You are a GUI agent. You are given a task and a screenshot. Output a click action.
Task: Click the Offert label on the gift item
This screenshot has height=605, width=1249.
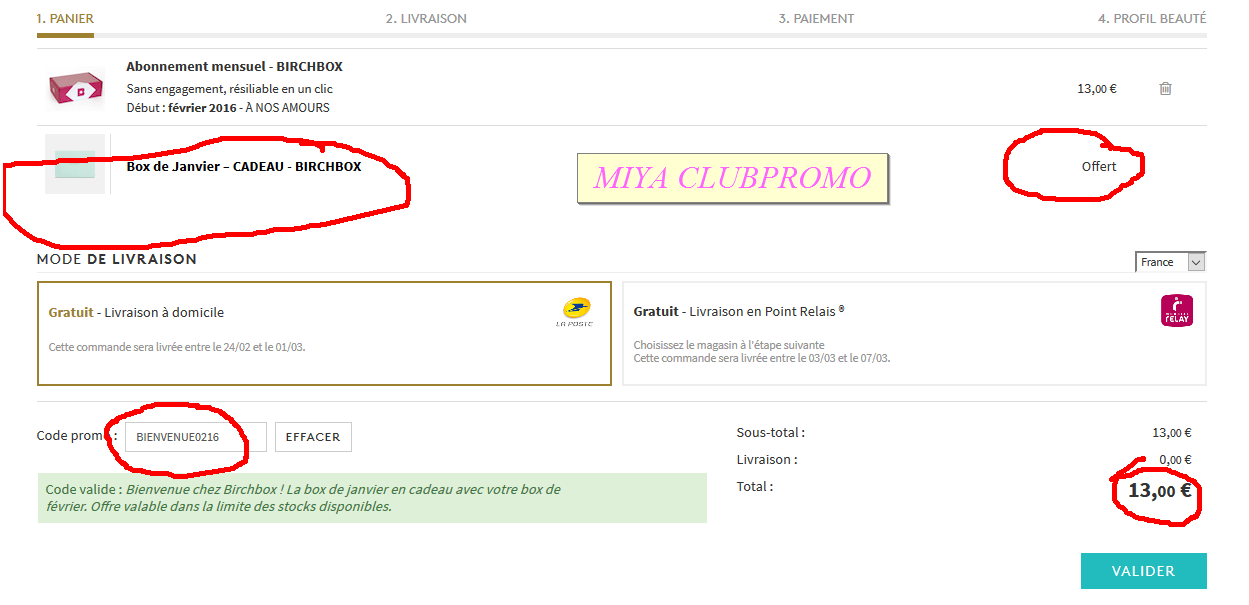1097,167
